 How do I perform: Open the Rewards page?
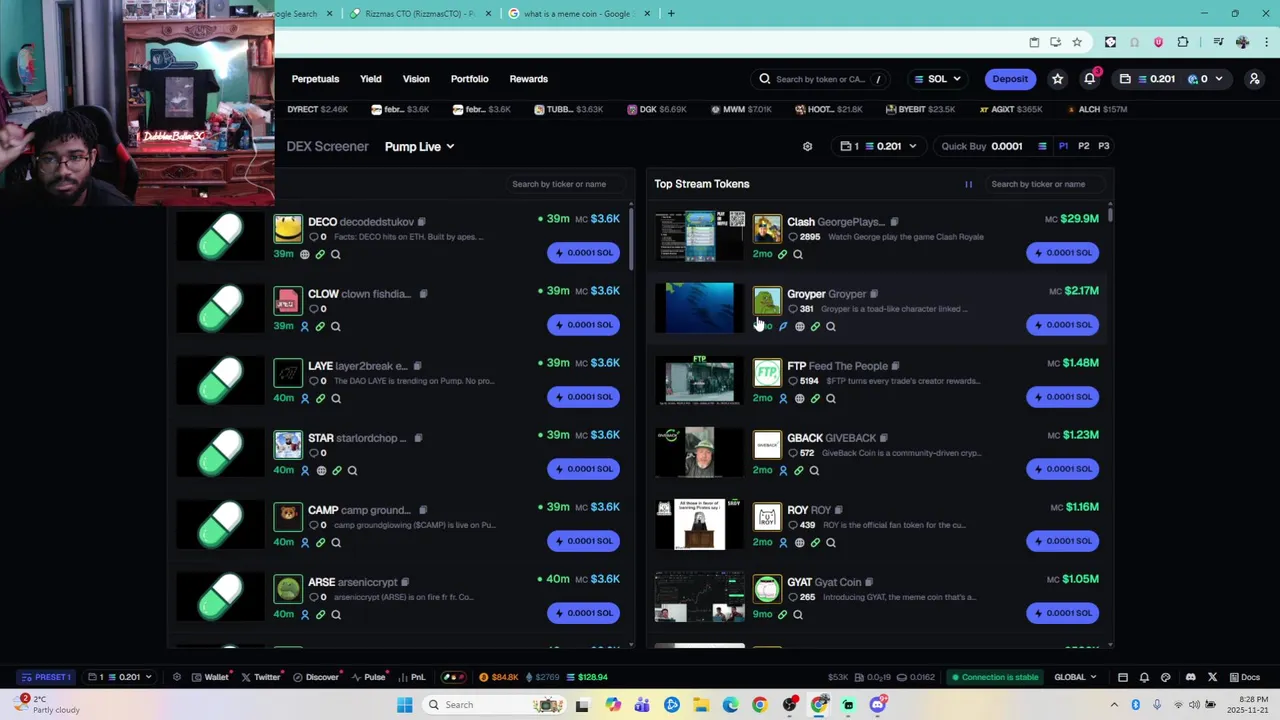click(529, 79)
